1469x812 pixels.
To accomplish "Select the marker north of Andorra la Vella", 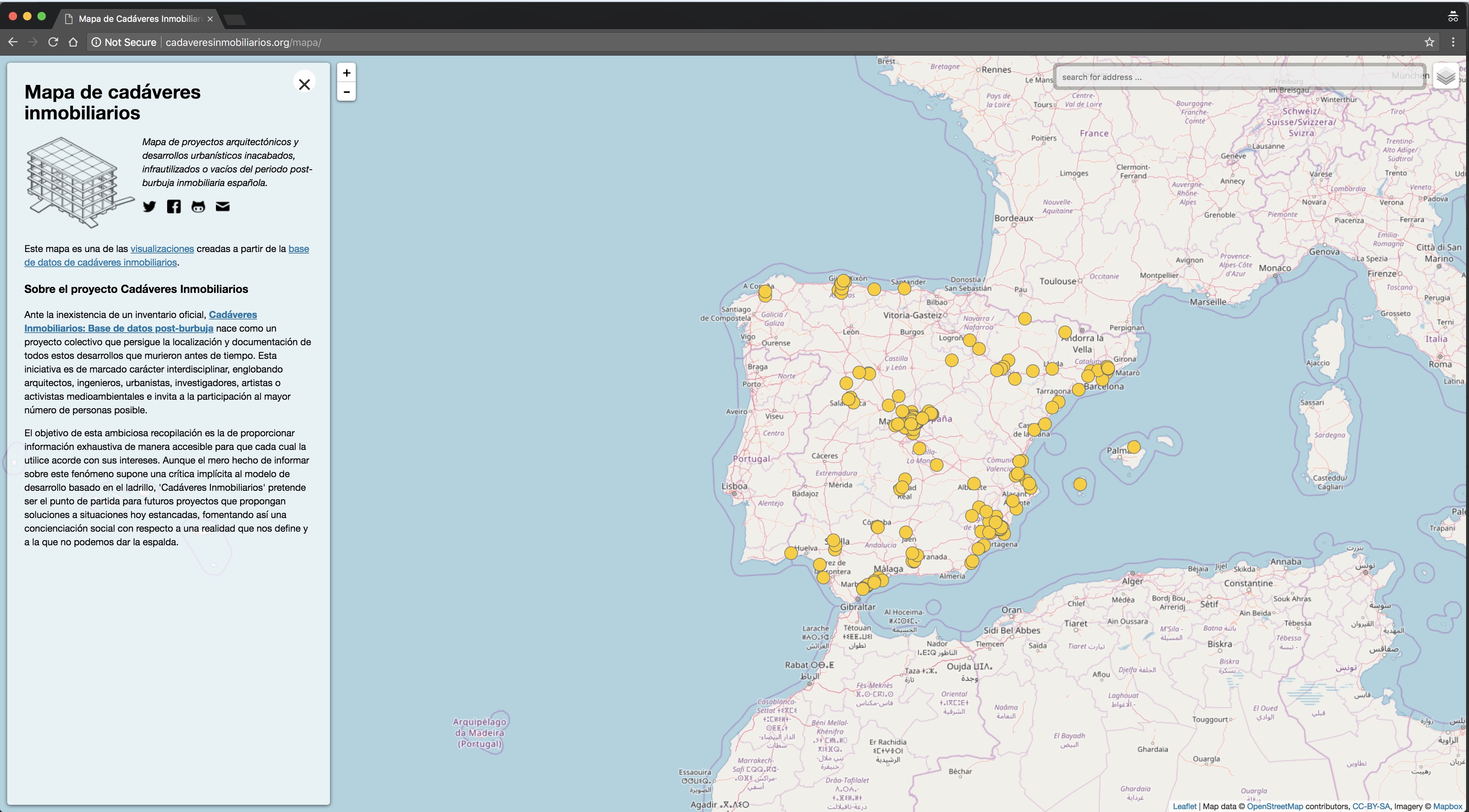I will tap(1065, 332).
